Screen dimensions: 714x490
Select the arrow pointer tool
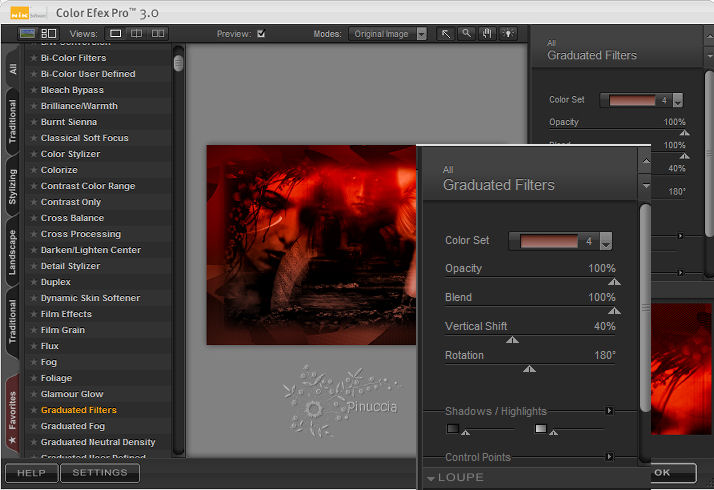(x=446, y=33)
